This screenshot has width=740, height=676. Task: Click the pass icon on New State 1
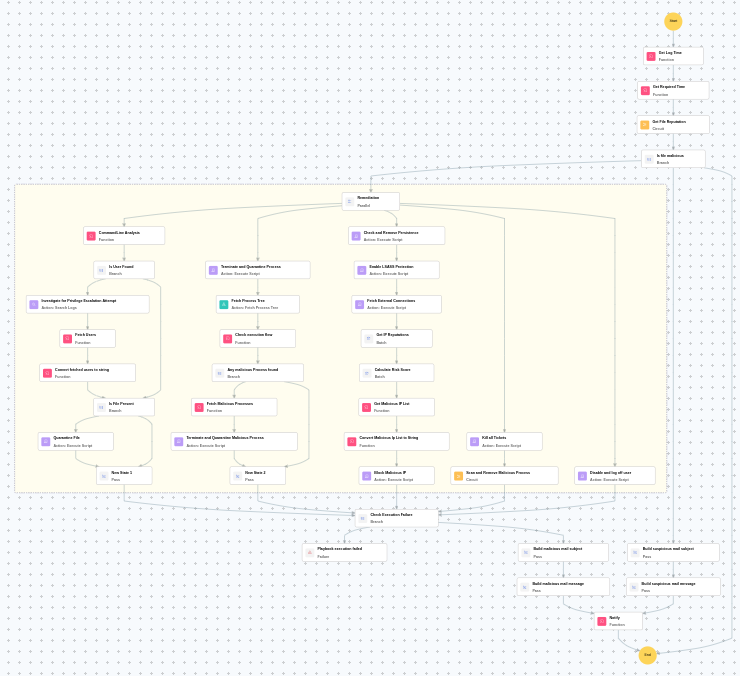[104, 476]
